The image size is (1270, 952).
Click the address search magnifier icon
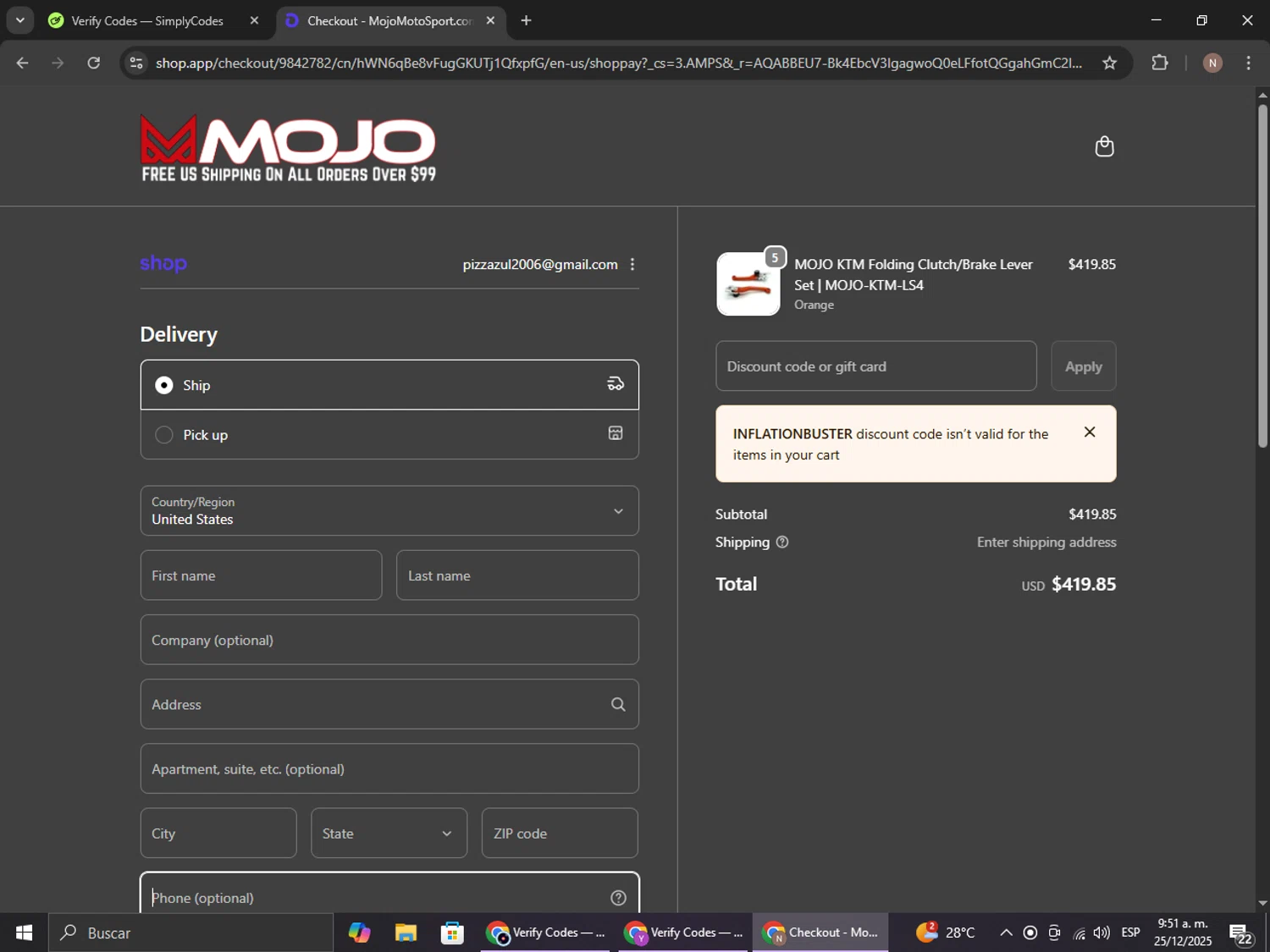(x=618, y=704)
